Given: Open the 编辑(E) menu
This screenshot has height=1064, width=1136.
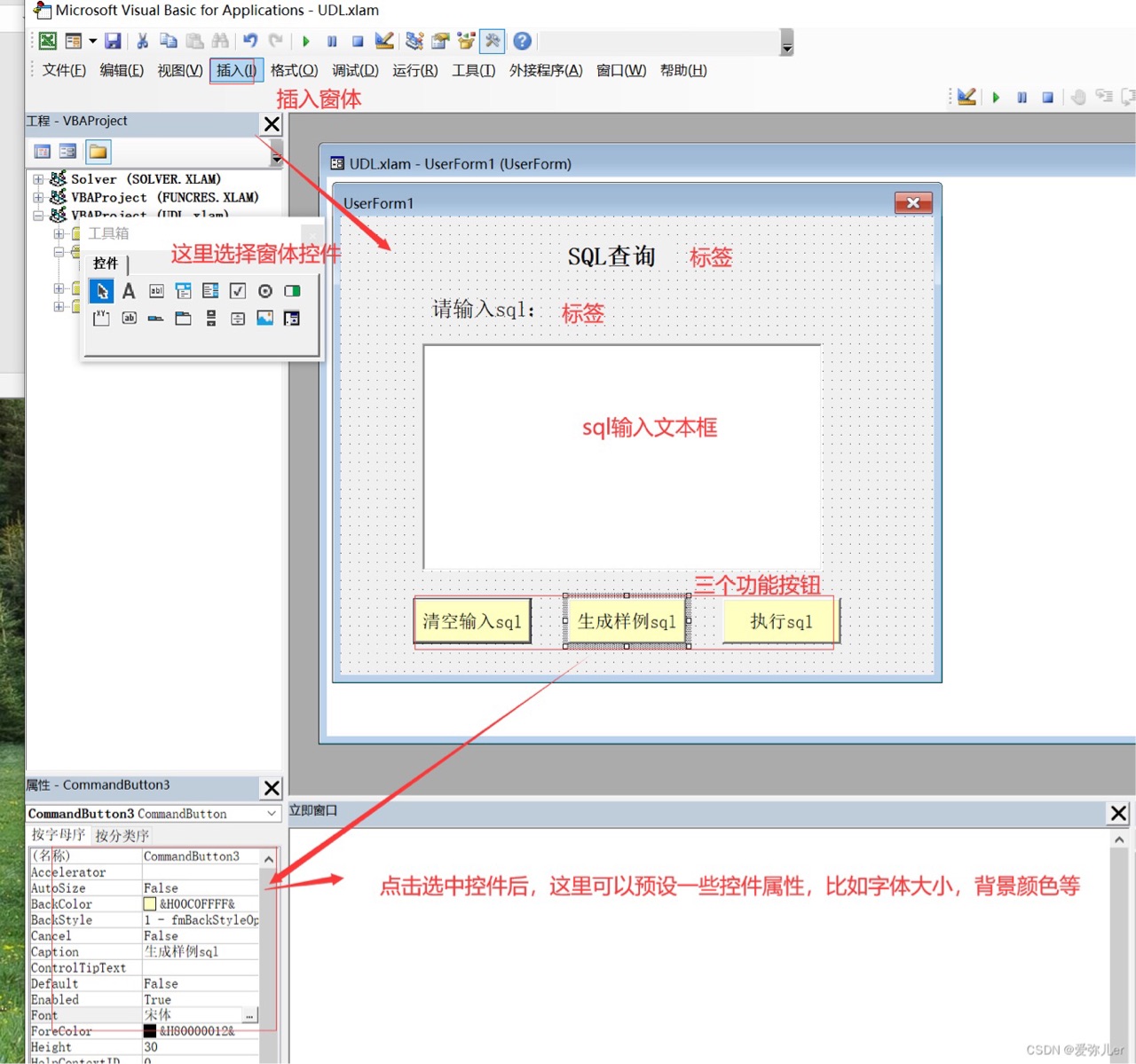Looking at the screenshot, I should pos(122,70).
